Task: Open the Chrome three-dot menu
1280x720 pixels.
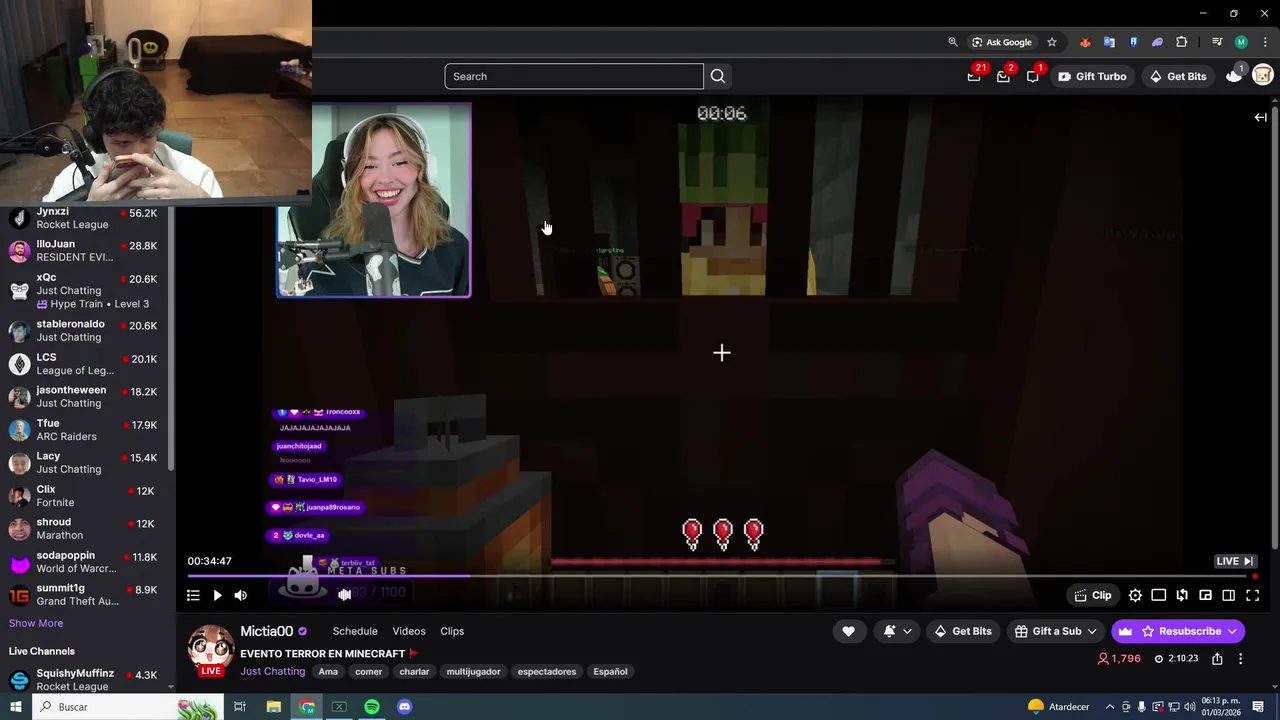Action: pos(1265,42)
